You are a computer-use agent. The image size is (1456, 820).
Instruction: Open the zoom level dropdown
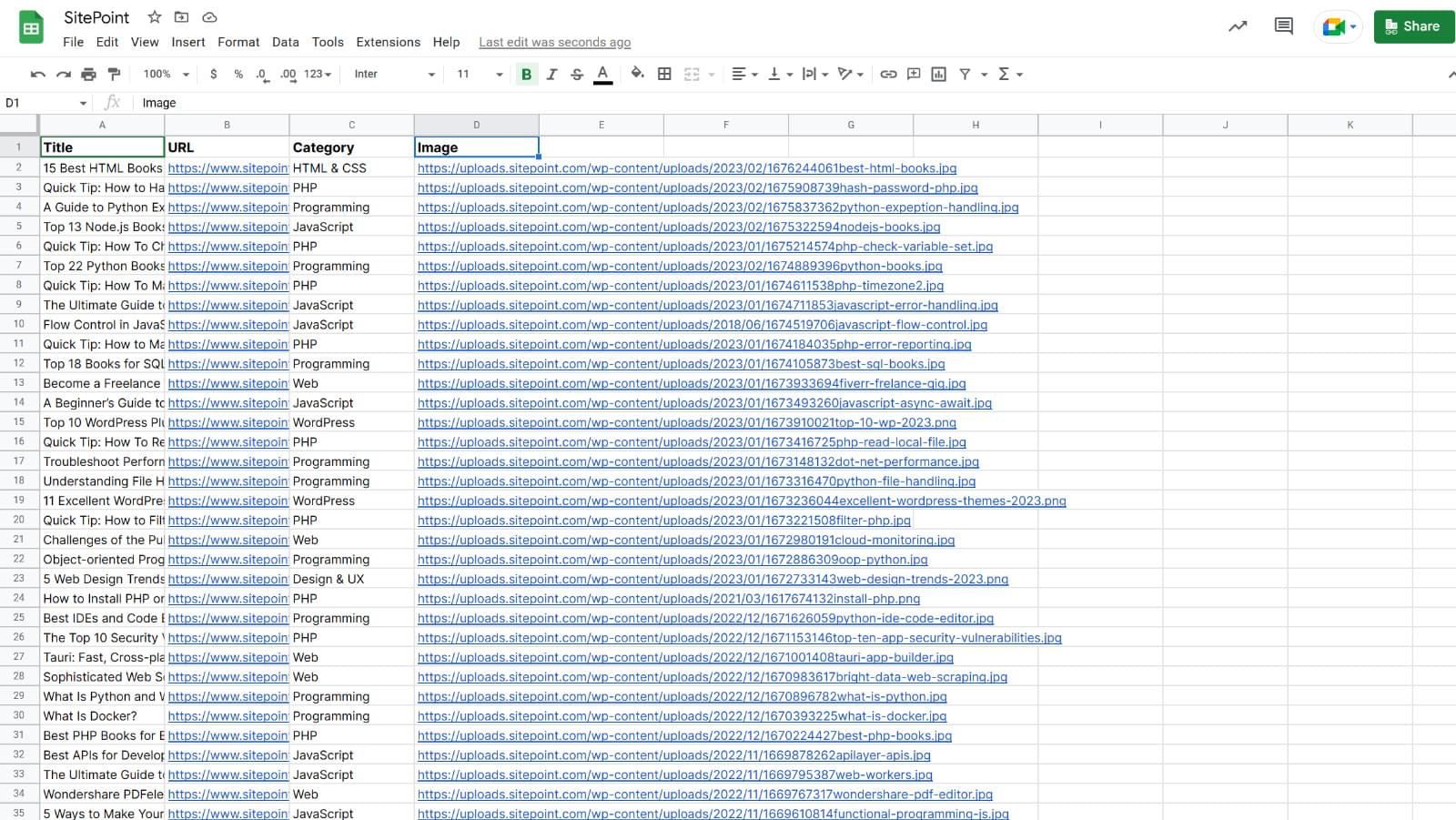[x=166, y=74]
